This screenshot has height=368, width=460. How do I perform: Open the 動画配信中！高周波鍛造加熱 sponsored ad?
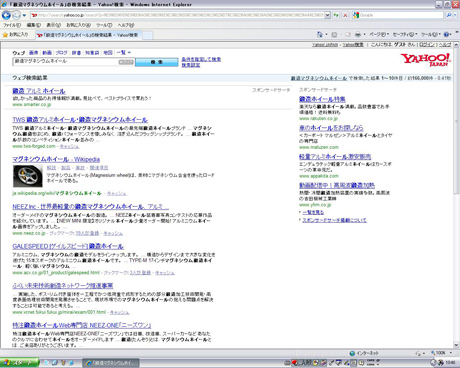(x=337, y=185)
